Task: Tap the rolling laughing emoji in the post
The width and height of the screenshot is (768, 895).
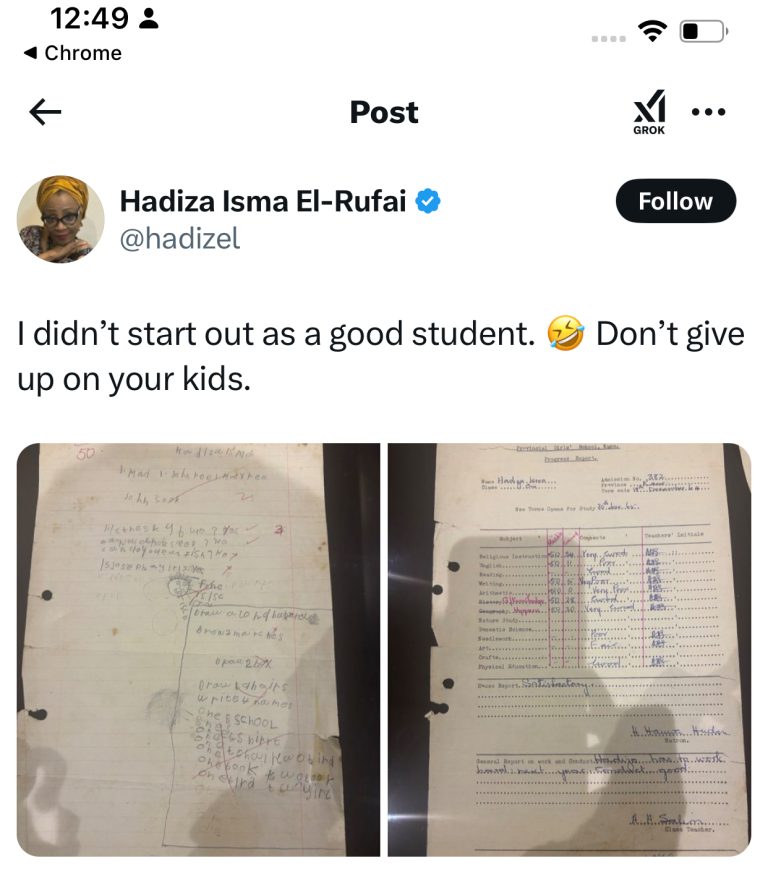Action: (565, 333)
